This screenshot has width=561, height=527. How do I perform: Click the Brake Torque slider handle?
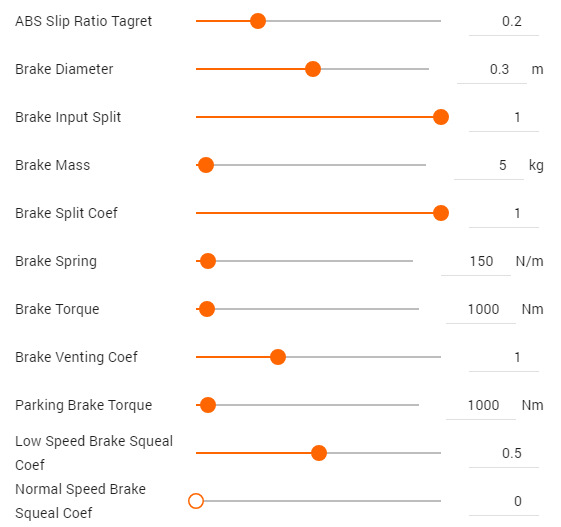coord(207,309)
